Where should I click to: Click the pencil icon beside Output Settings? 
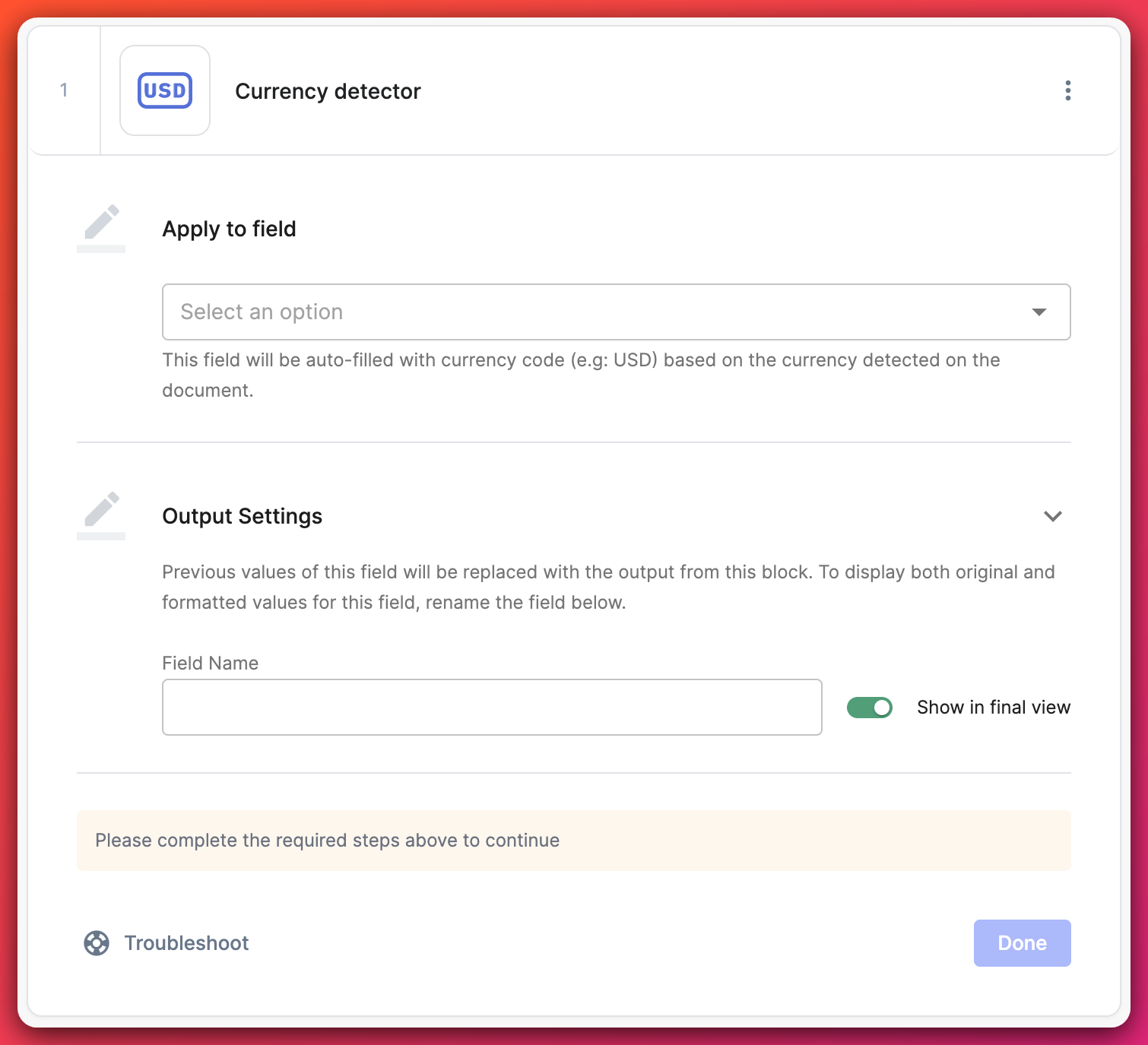[101, 514]
